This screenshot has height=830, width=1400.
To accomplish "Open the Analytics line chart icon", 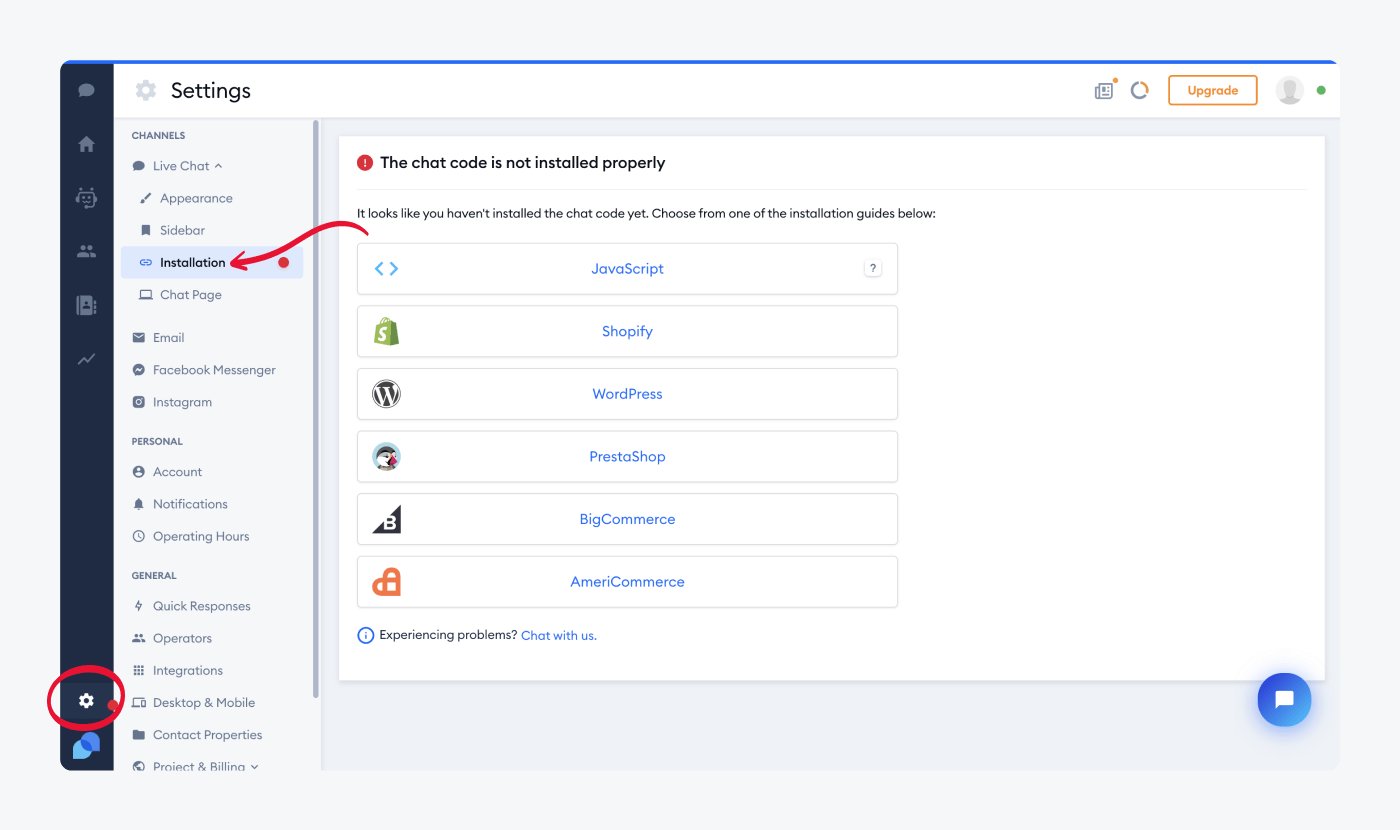I will point(86,359).
